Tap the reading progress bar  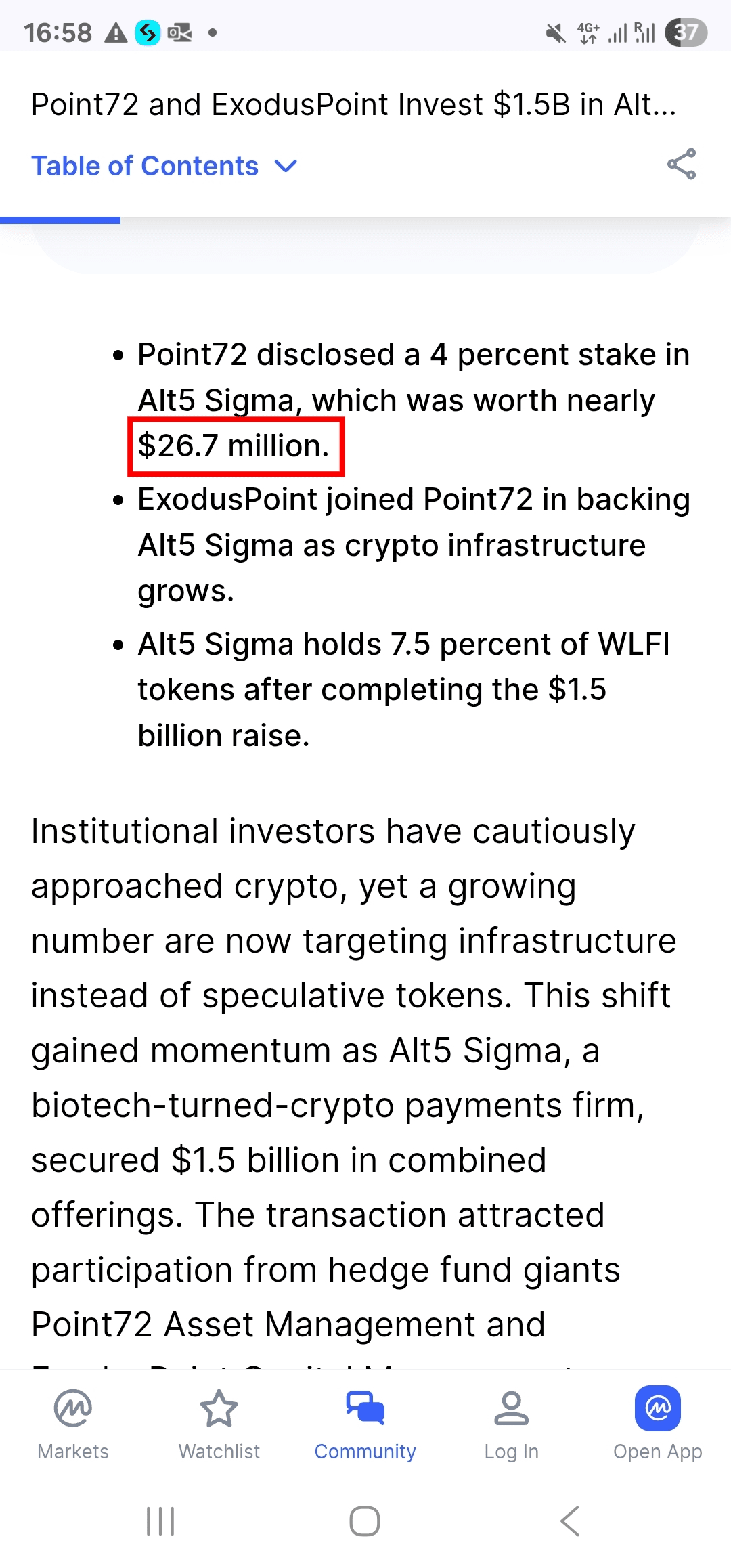[60, 220]
